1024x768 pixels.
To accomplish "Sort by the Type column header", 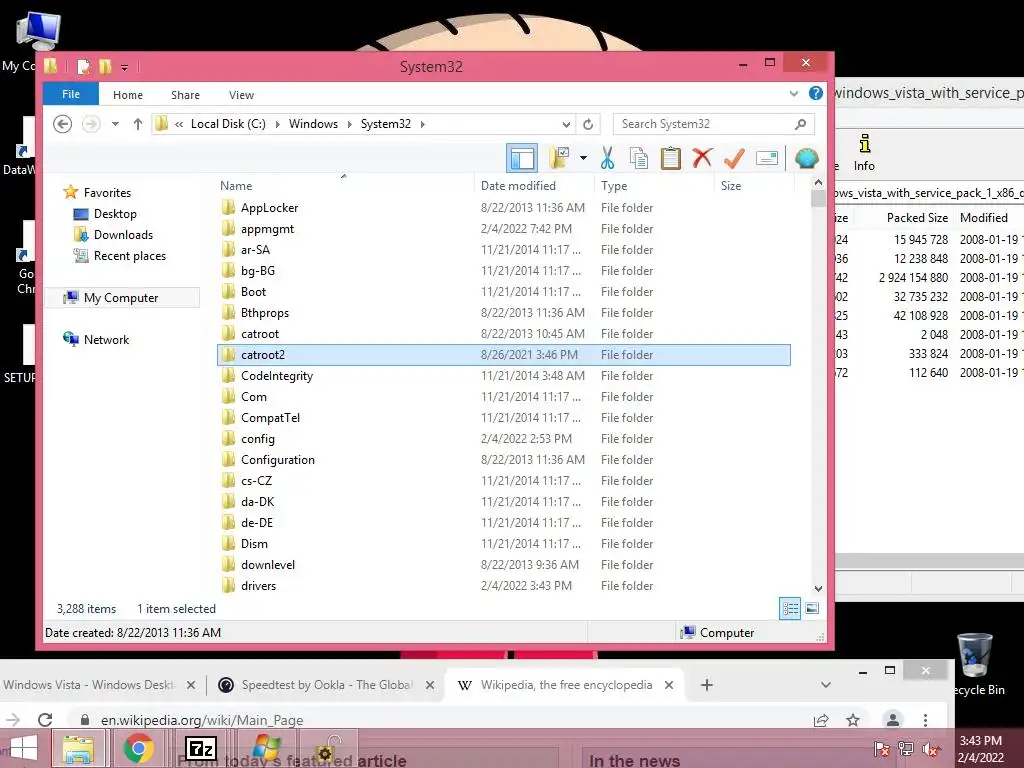I will 614,186.
